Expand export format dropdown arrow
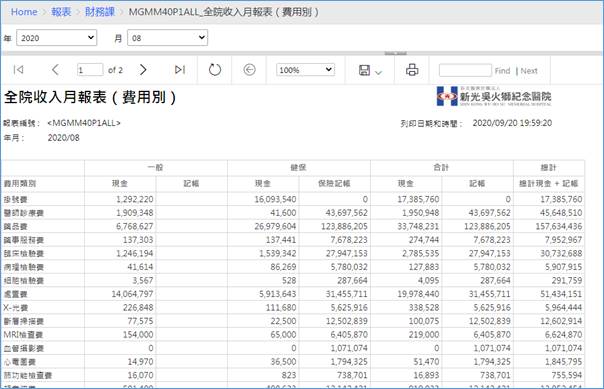 pyautogui.click(x=378, y=72)
